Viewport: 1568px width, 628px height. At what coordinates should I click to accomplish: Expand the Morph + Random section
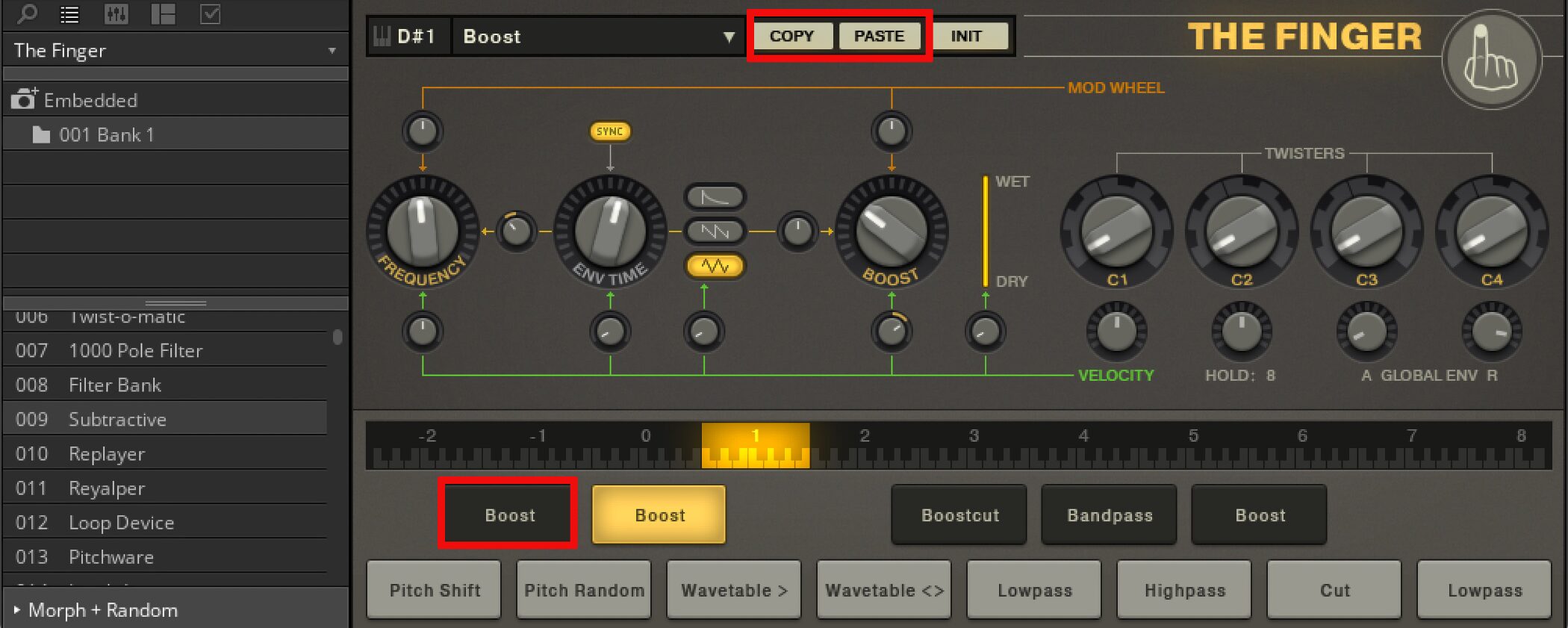pyautogui.click(x=175, y=610)
